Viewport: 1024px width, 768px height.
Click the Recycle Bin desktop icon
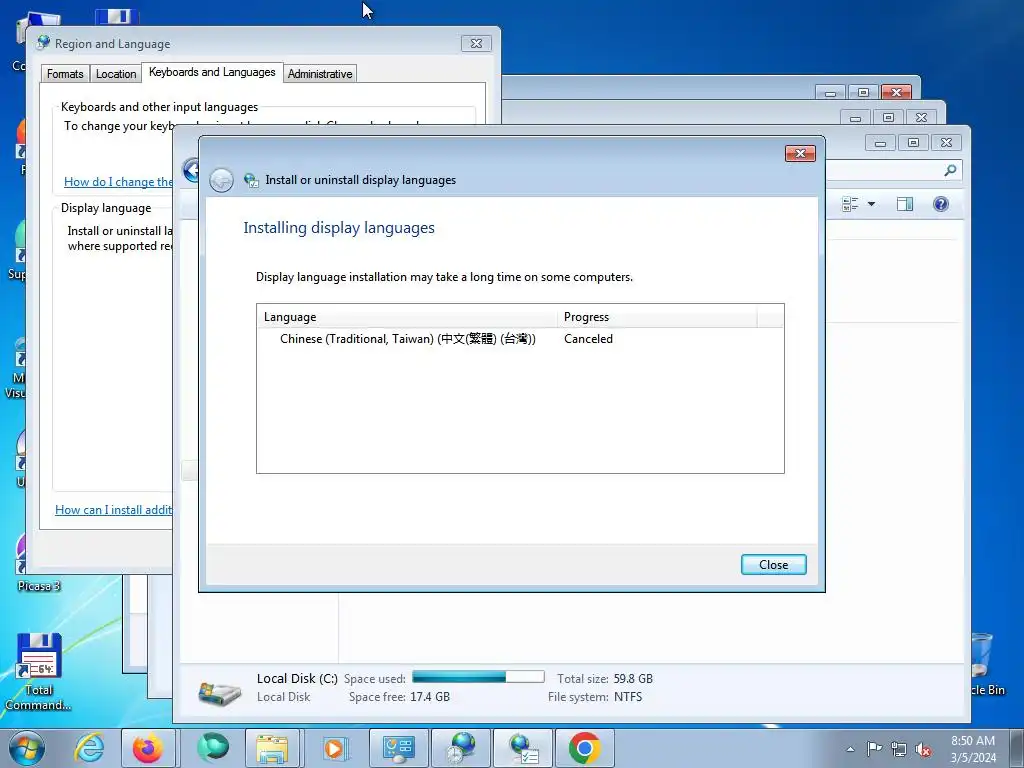(985, 664)
